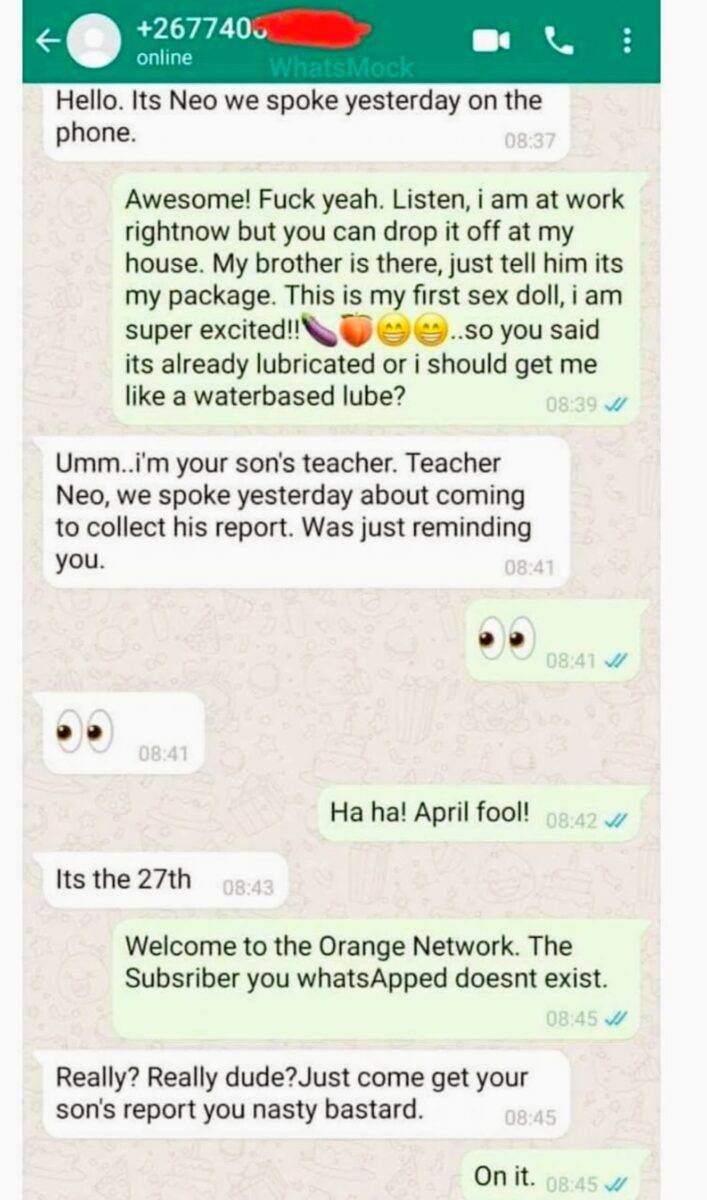Select the 'Hello. Its Neo' message
The width and height of the screenshot is (707, 1200).
[x=306, y=121]
